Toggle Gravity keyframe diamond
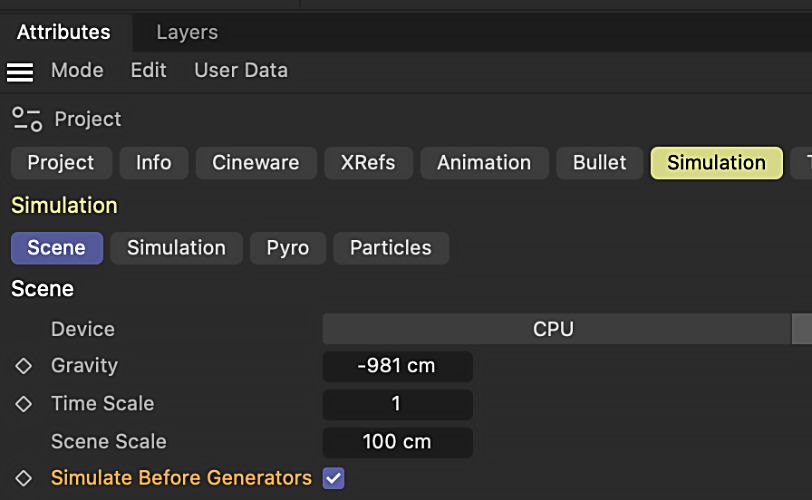 click(x=23, y=366)
